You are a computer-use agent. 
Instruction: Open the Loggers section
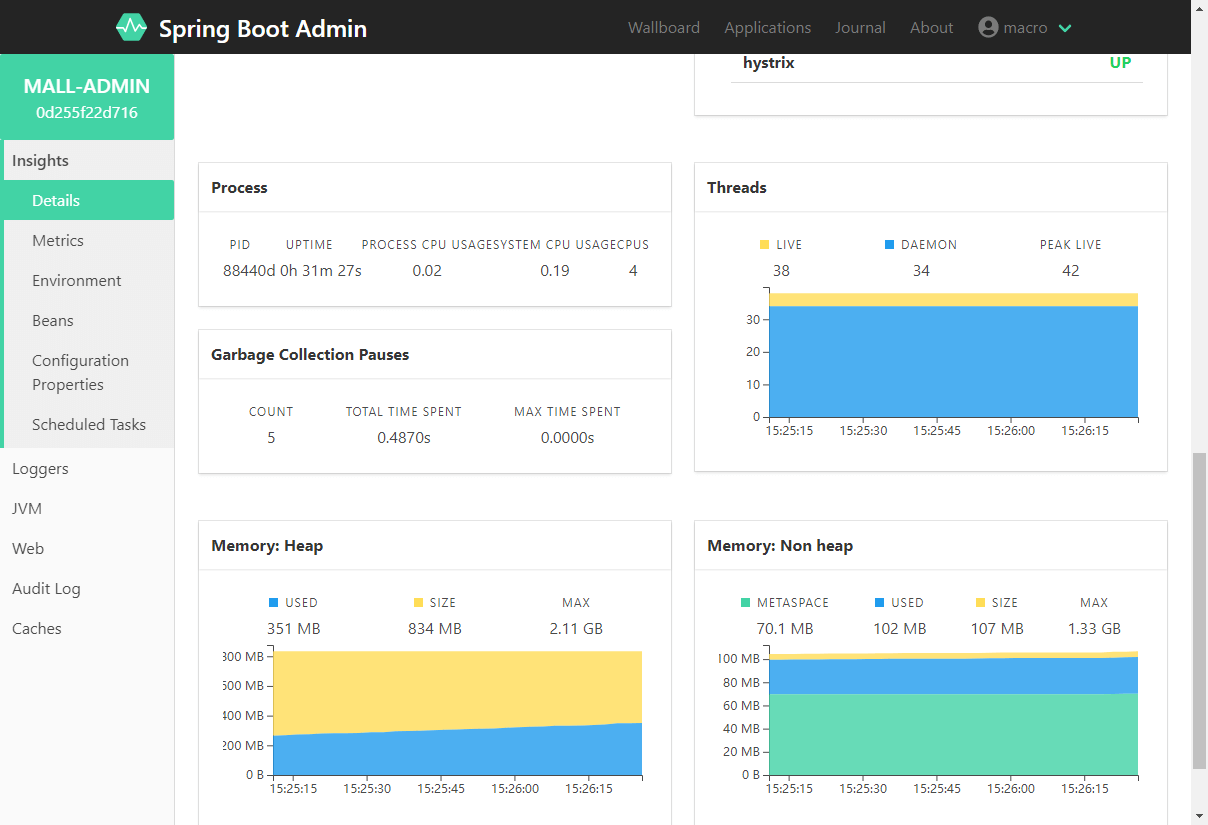coord(40,469)
